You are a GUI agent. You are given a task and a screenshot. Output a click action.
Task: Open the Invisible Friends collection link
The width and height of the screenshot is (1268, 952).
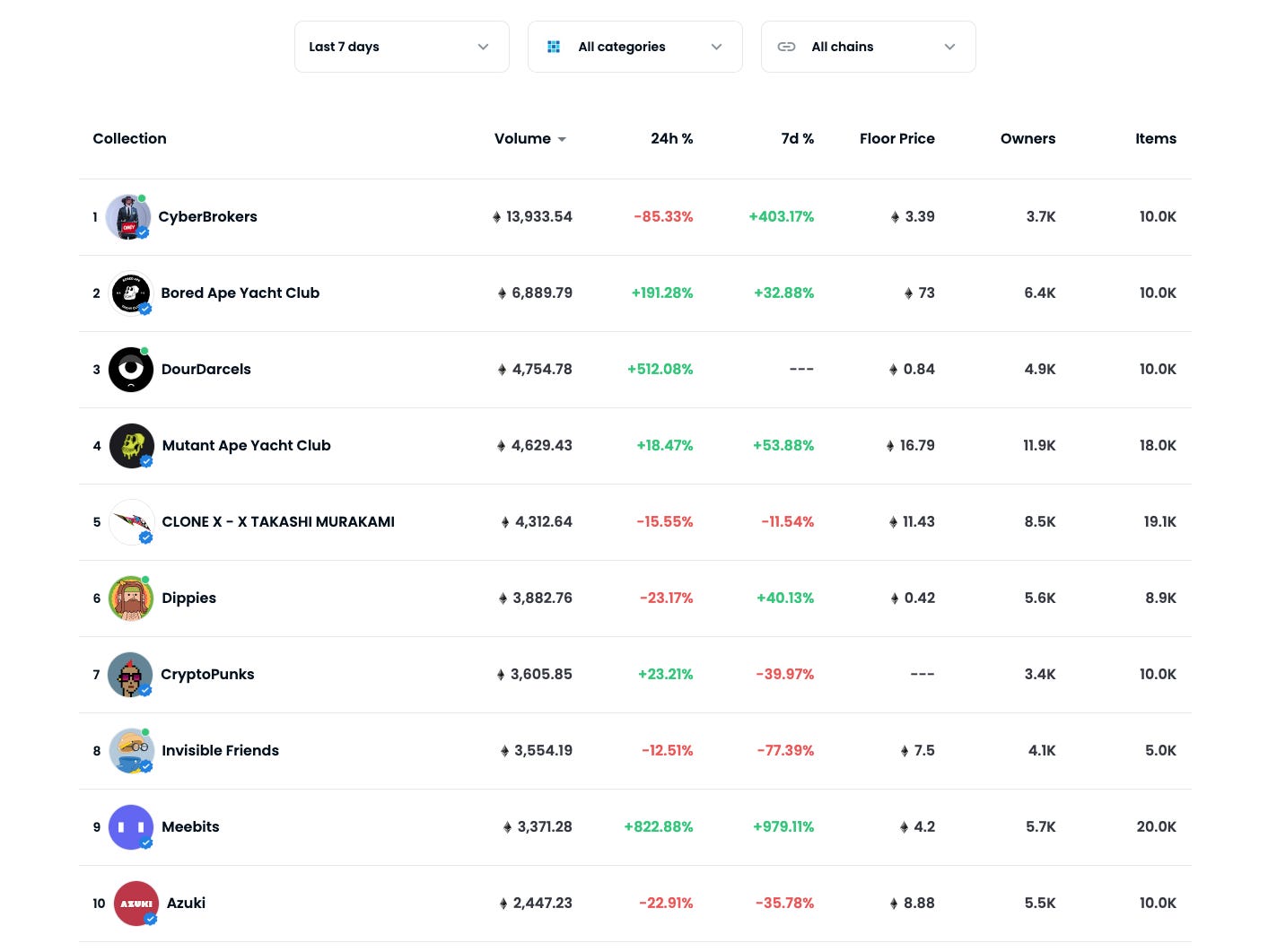pos(220,750)
